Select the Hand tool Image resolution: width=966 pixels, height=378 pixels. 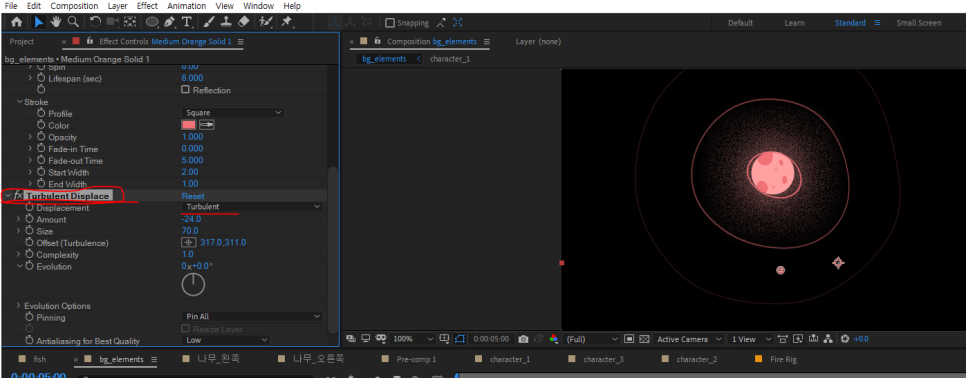click(x=55, y=22)
